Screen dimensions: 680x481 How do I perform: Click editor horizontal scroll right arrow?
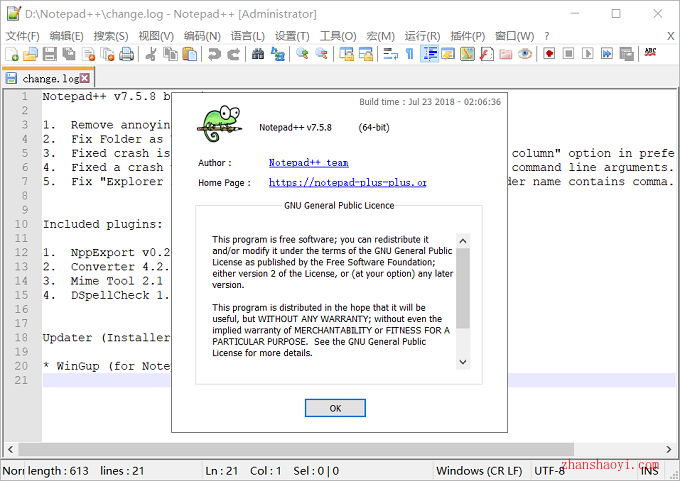pyautogui.click(x=669, y=449)
